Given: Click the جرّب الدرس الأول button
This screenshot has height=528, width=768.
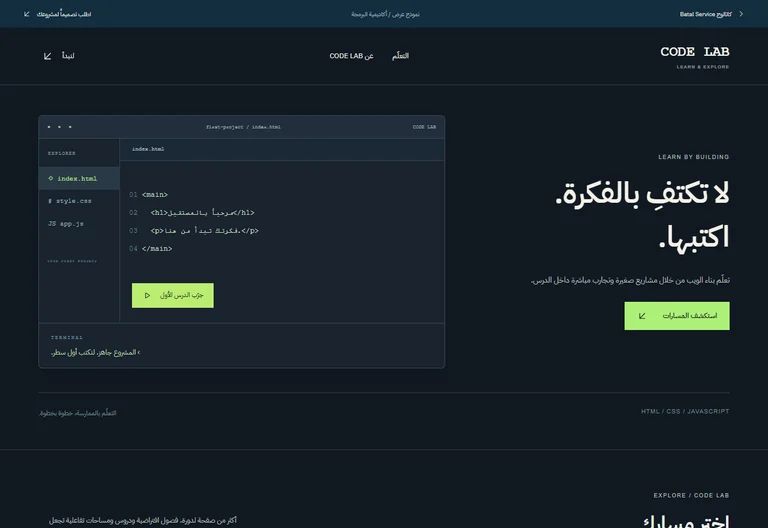Looking at the screenshot, I should (173, 295).
